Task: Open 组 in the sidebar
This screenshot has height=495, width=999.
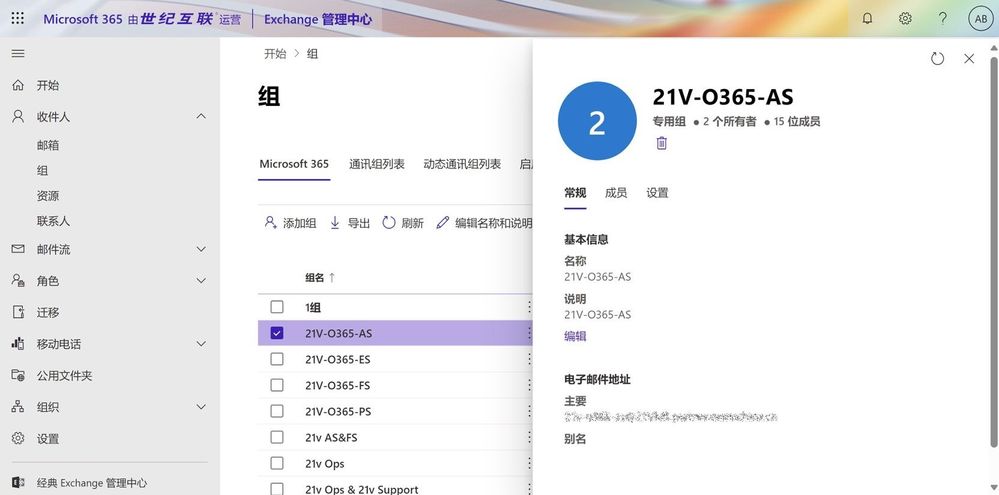Action: pos(42,171)
